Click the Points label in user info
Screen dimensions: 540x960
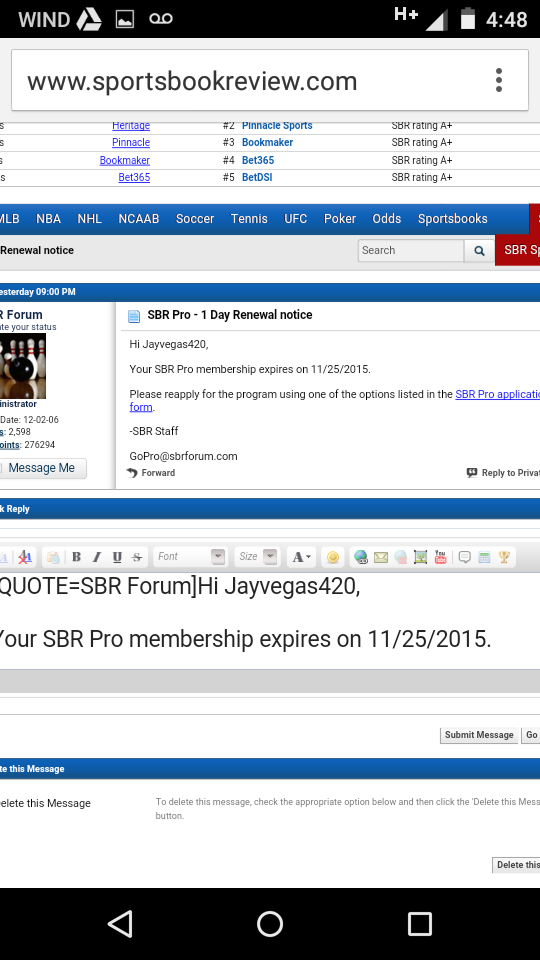[x=10, y=445]
